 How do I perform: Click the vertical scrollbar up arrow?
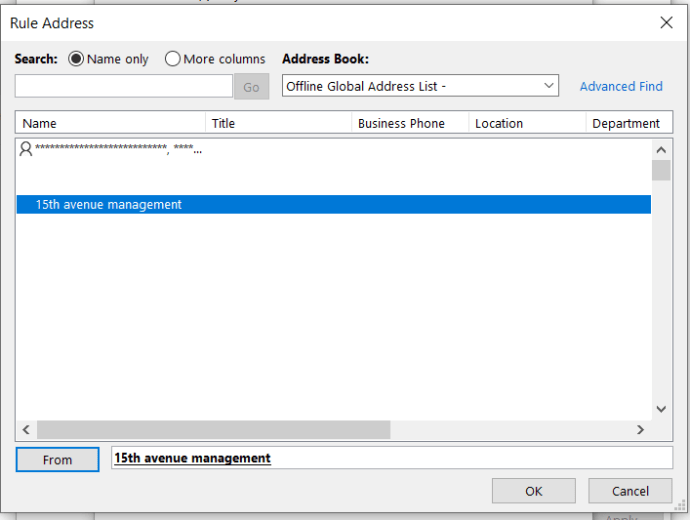pos(661,150)
